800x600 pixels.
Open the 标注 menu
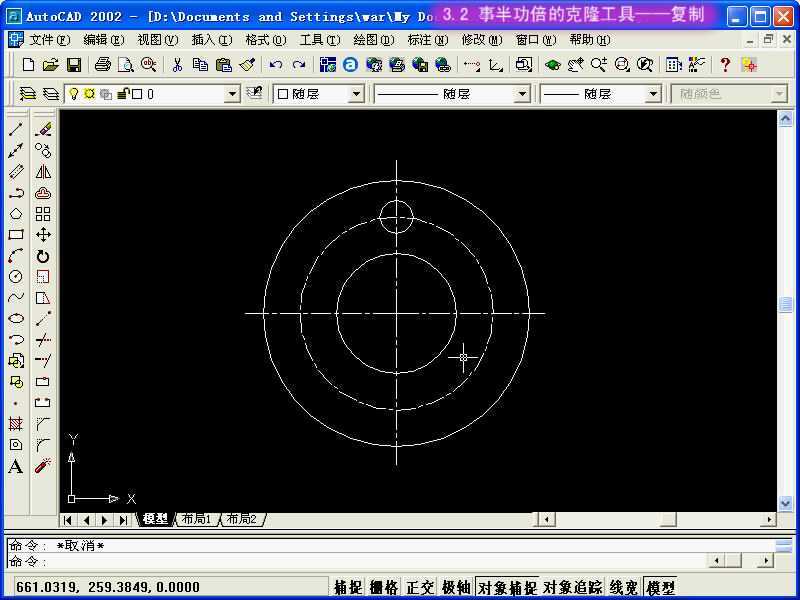pos(428,40)
